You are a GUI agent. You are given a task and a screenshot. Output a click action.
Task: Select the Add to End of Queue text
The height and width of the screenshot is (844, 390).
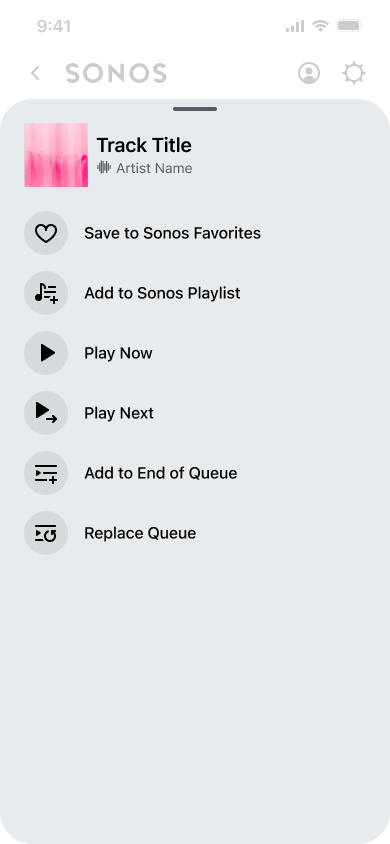[x=160, y=473]
